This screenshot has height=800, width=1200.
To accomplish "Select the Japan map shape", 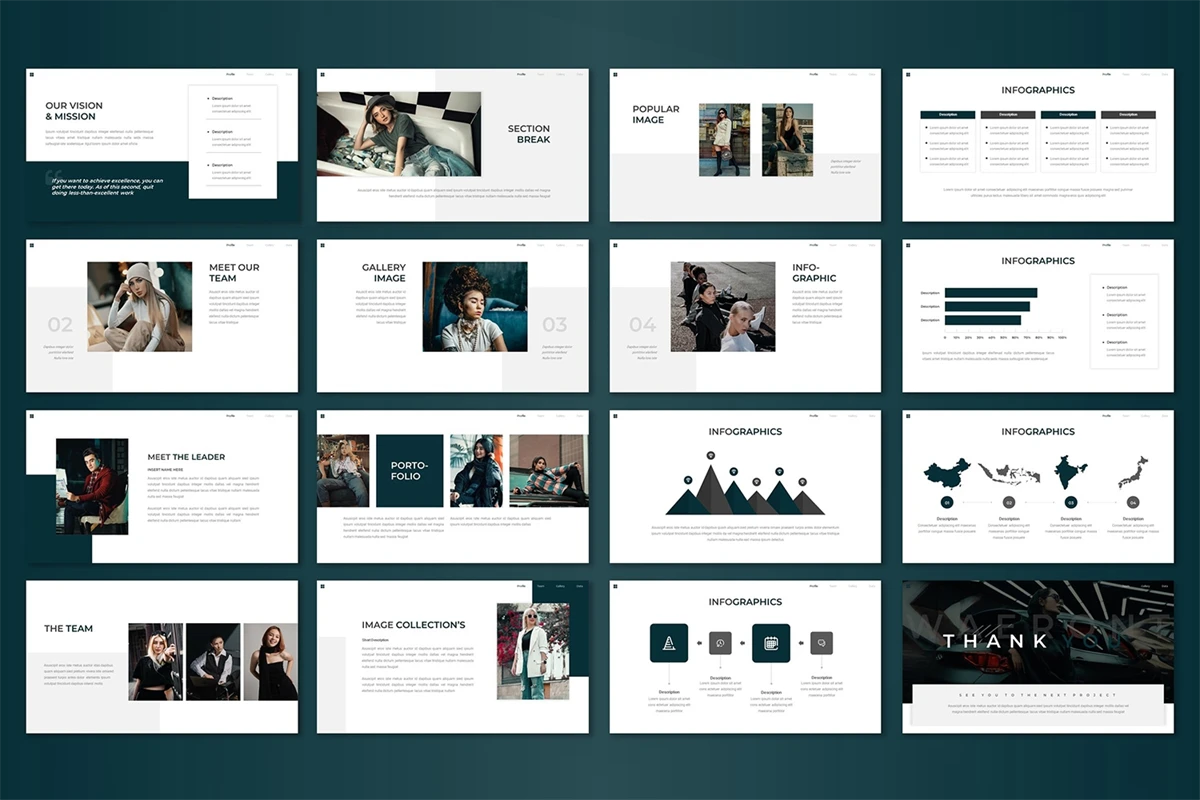I will [1133, 472].
